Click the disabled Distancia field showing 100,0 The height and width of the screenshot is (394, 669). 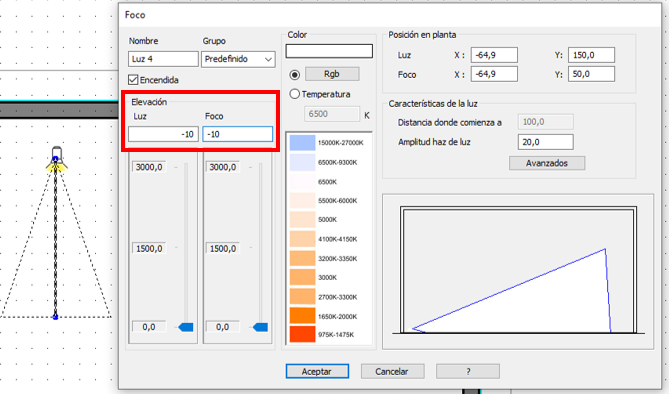click(x=546, y=122)
